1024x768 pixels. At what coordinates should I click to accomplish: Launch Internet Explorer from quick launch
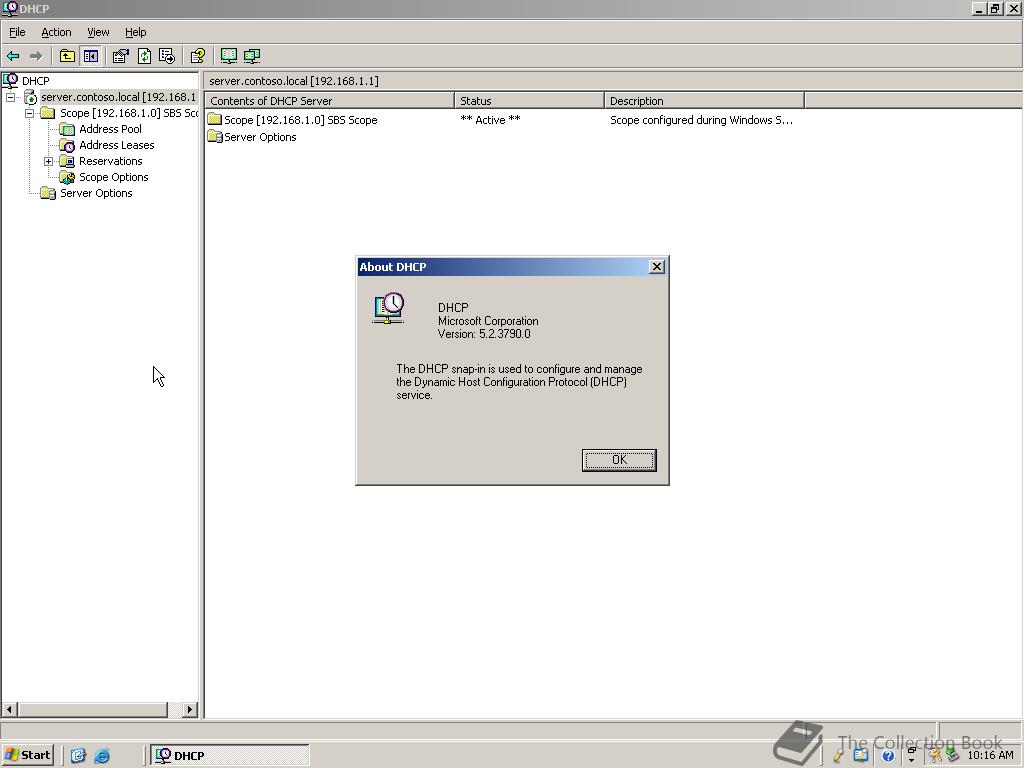(102, 756)
